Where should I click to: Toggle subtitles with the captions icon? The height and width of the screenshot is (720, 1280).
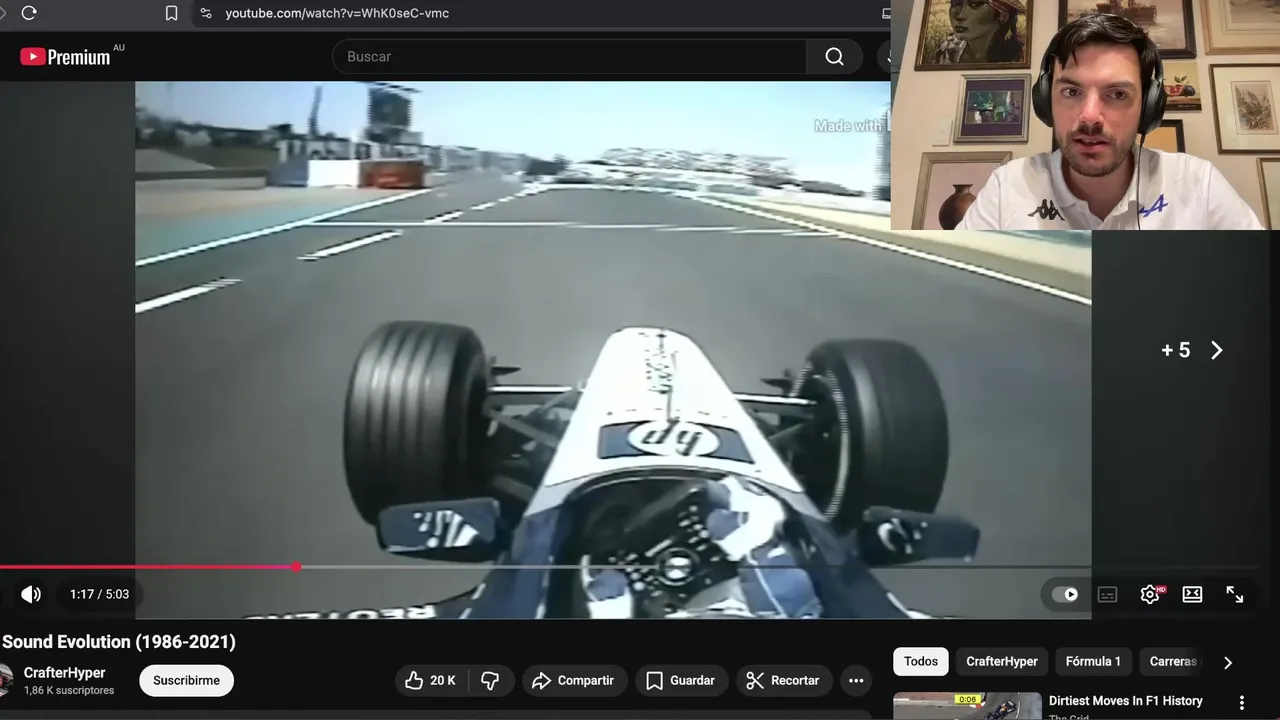click(1107, 594)
